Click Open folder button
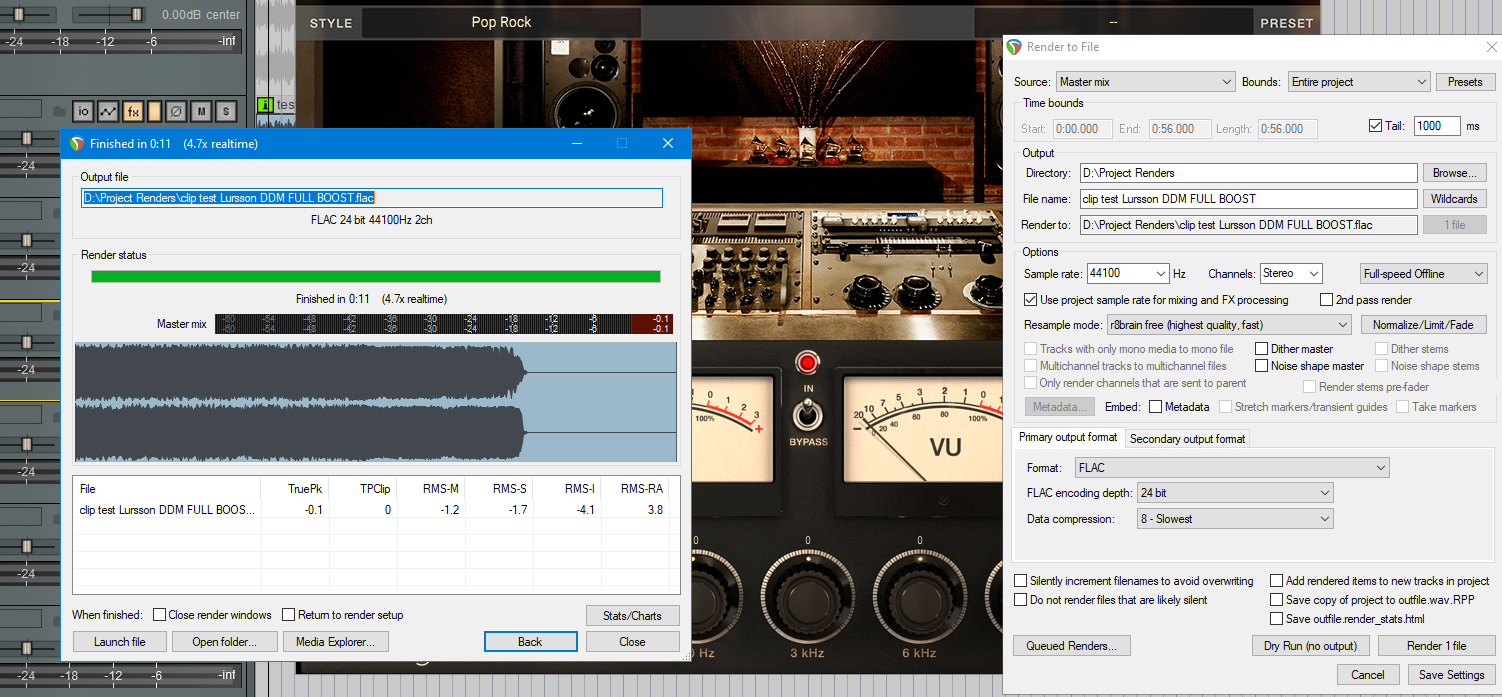1502x697 pixels. point(224,642)
